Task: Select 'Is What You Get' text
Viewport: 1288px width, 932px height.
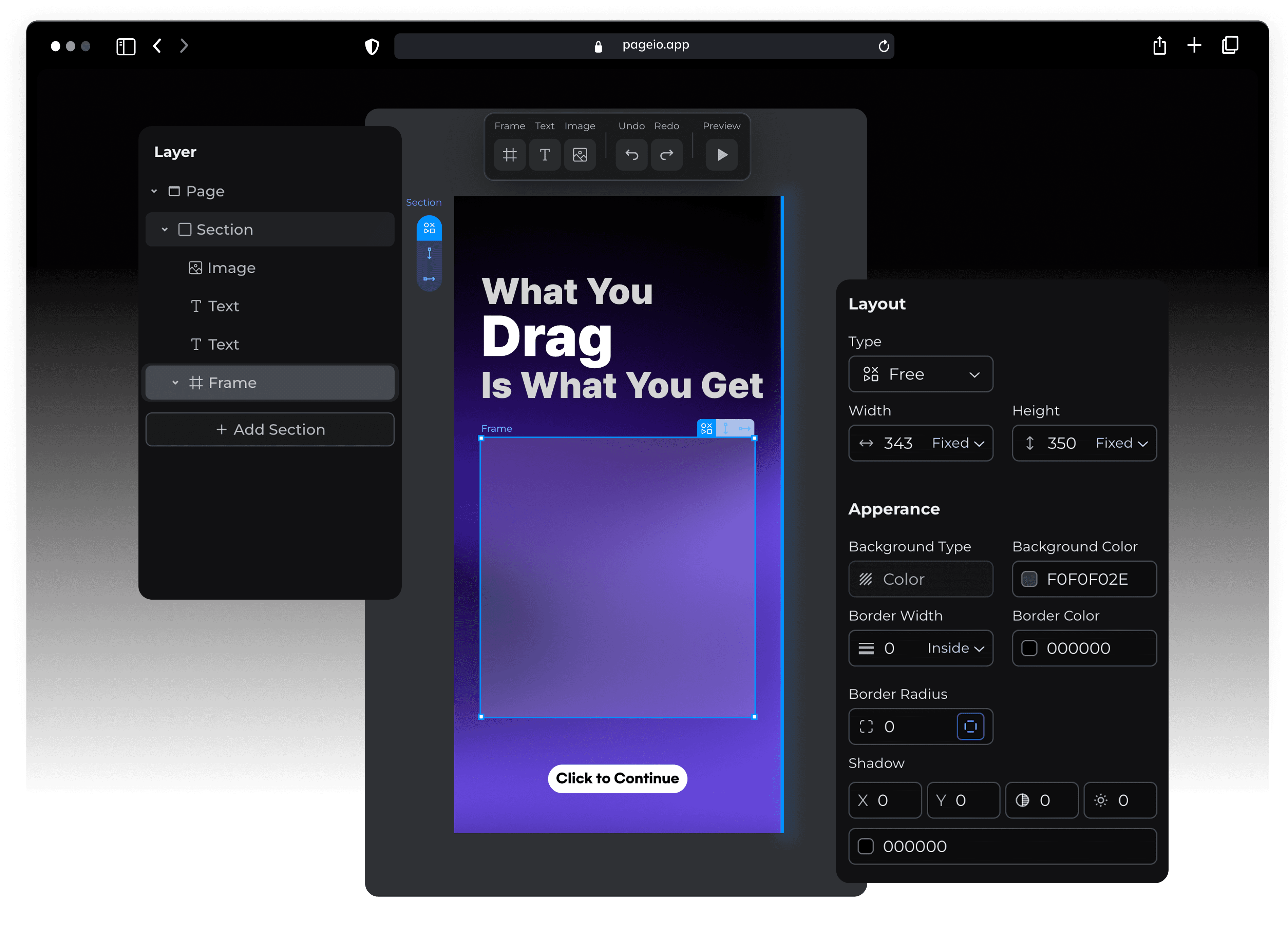Action: pyautogui.click(x=622, y=385)
